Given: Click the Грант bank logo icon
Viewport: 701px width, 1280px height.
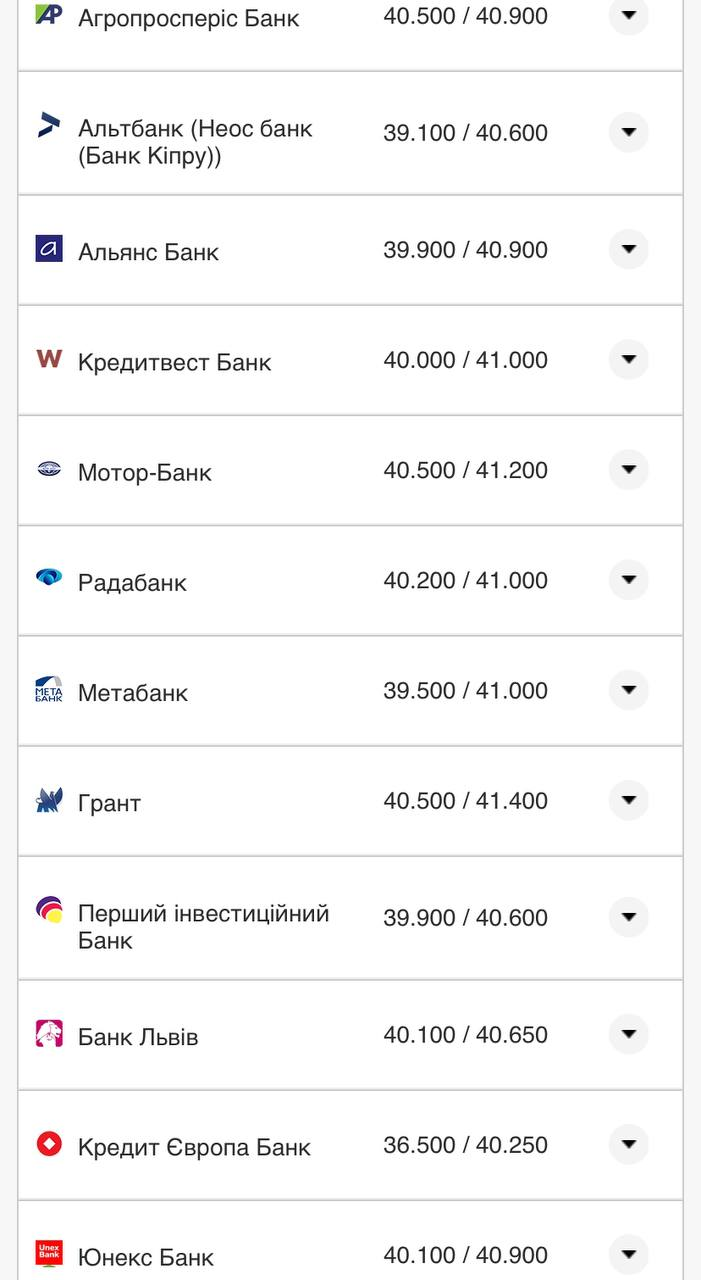Looking at the screenshot, I should [49, 800].
